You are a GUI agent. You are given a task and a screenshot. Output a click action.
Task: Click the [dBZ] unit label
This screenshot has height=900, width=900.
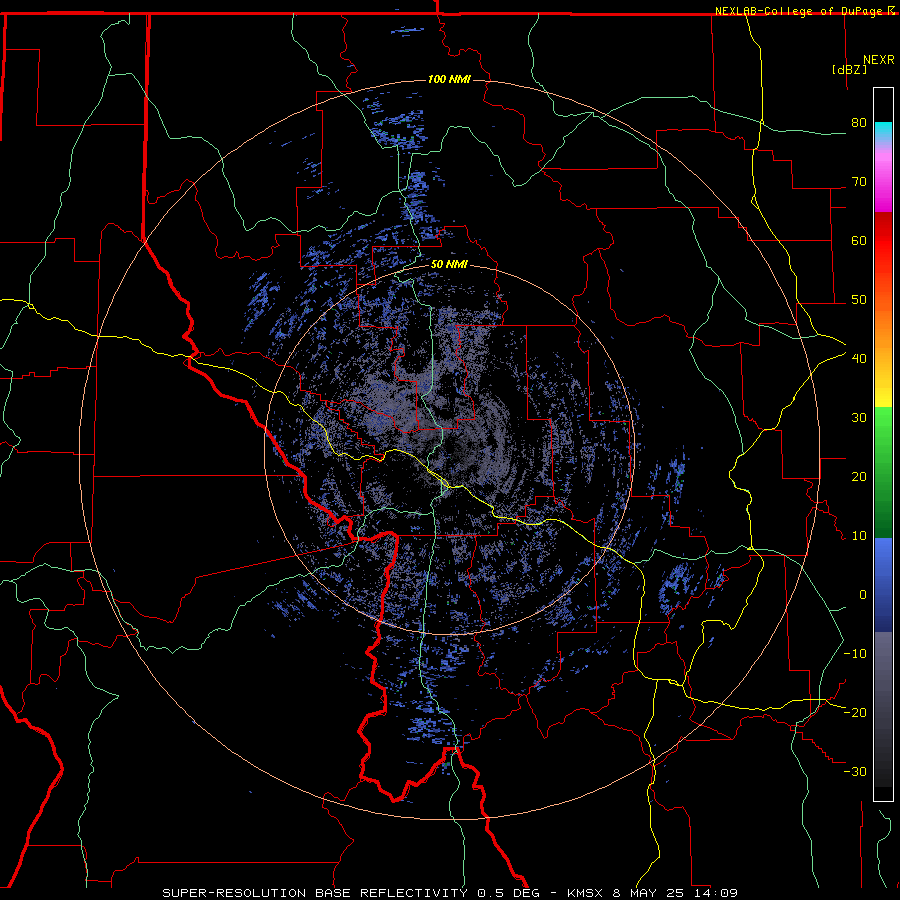pos(849,69)
